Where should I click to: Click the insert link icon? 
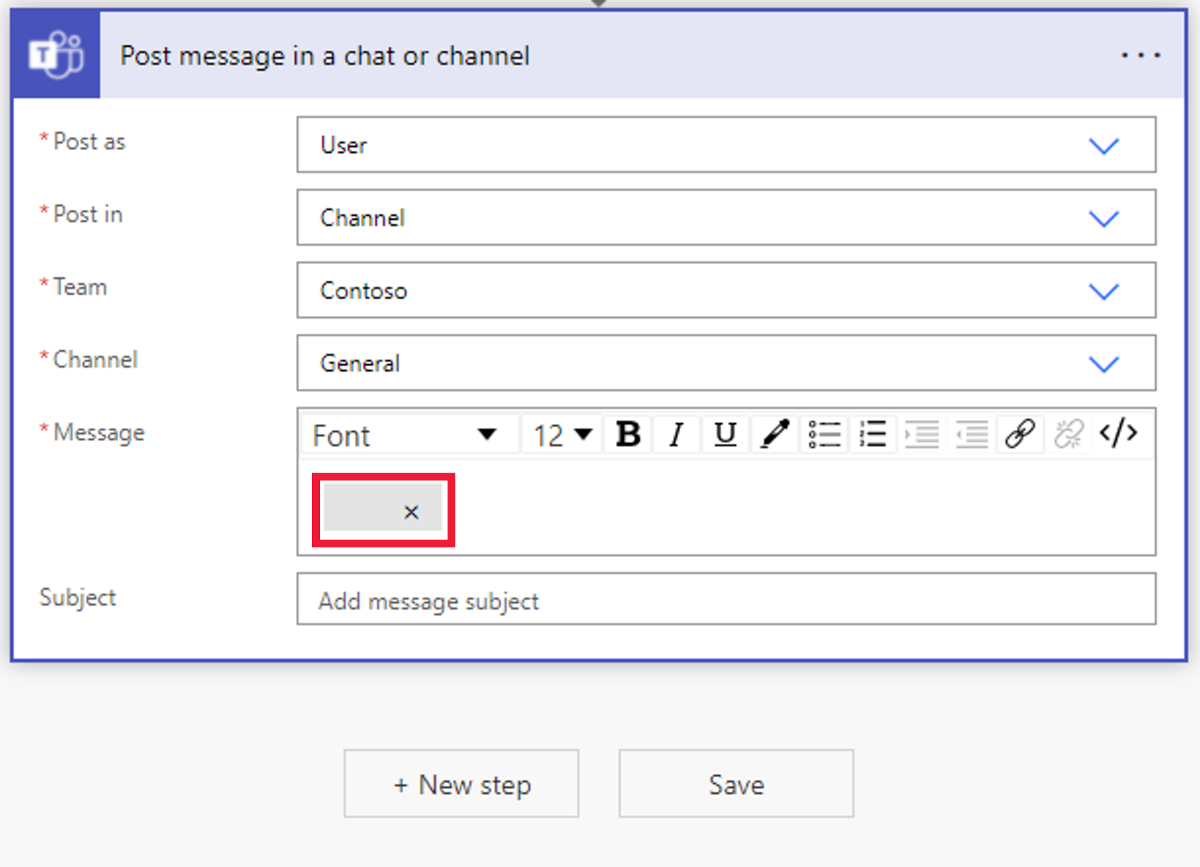pos(1019,435)
